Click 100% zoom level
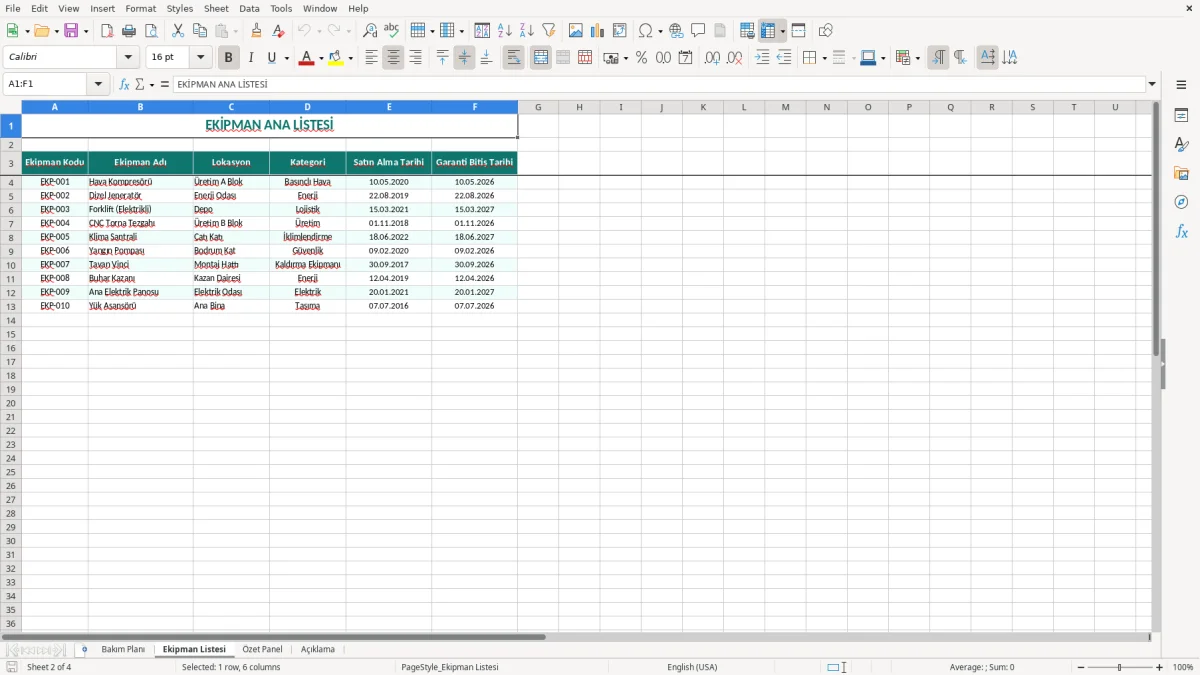 (1183, 667)
